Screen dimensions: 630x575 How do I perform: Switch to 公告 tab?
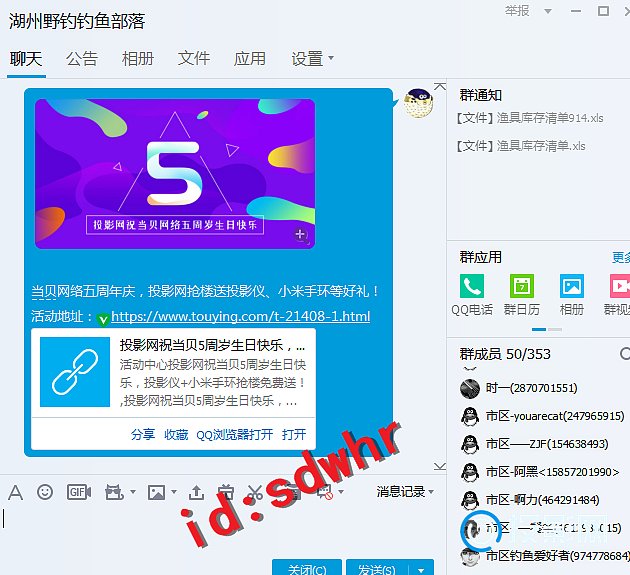pyautogui.click(x=82, y=59)
